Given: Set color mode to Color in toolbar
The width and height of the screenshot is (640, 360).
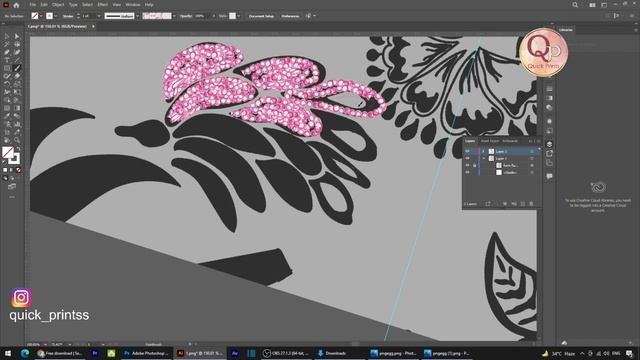Looking at the screenshot, I should tap(5, 170).
